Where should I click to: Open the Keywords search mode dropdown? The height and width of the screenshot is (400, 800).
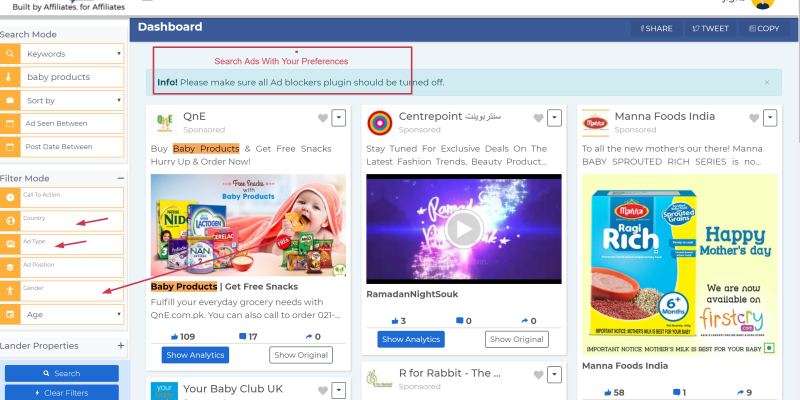pos(72,54)
